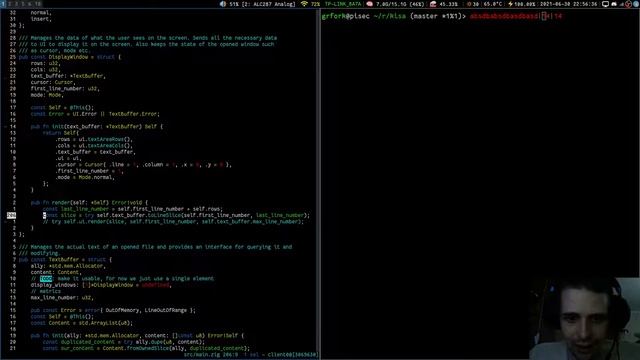Image resolution: width=640 pixels, height=360 pixels.
Task: Click the battery lightning bolt icon
Action: click(510, 4)
